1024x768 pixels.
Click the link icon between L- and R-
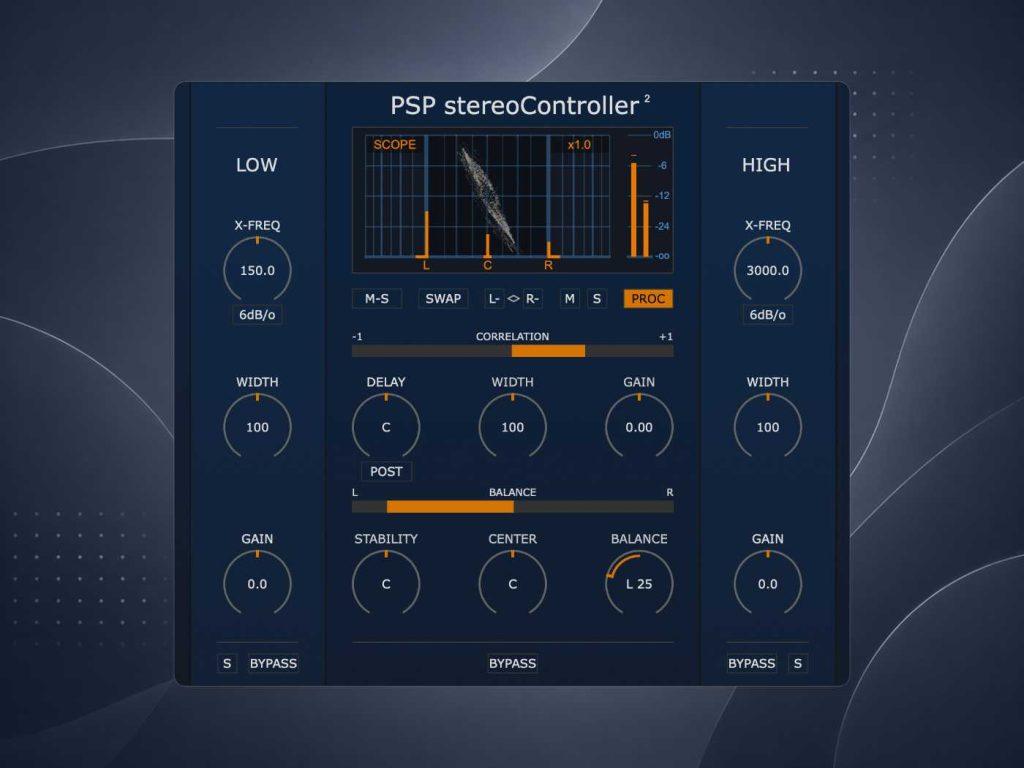(x=513, y=298)
